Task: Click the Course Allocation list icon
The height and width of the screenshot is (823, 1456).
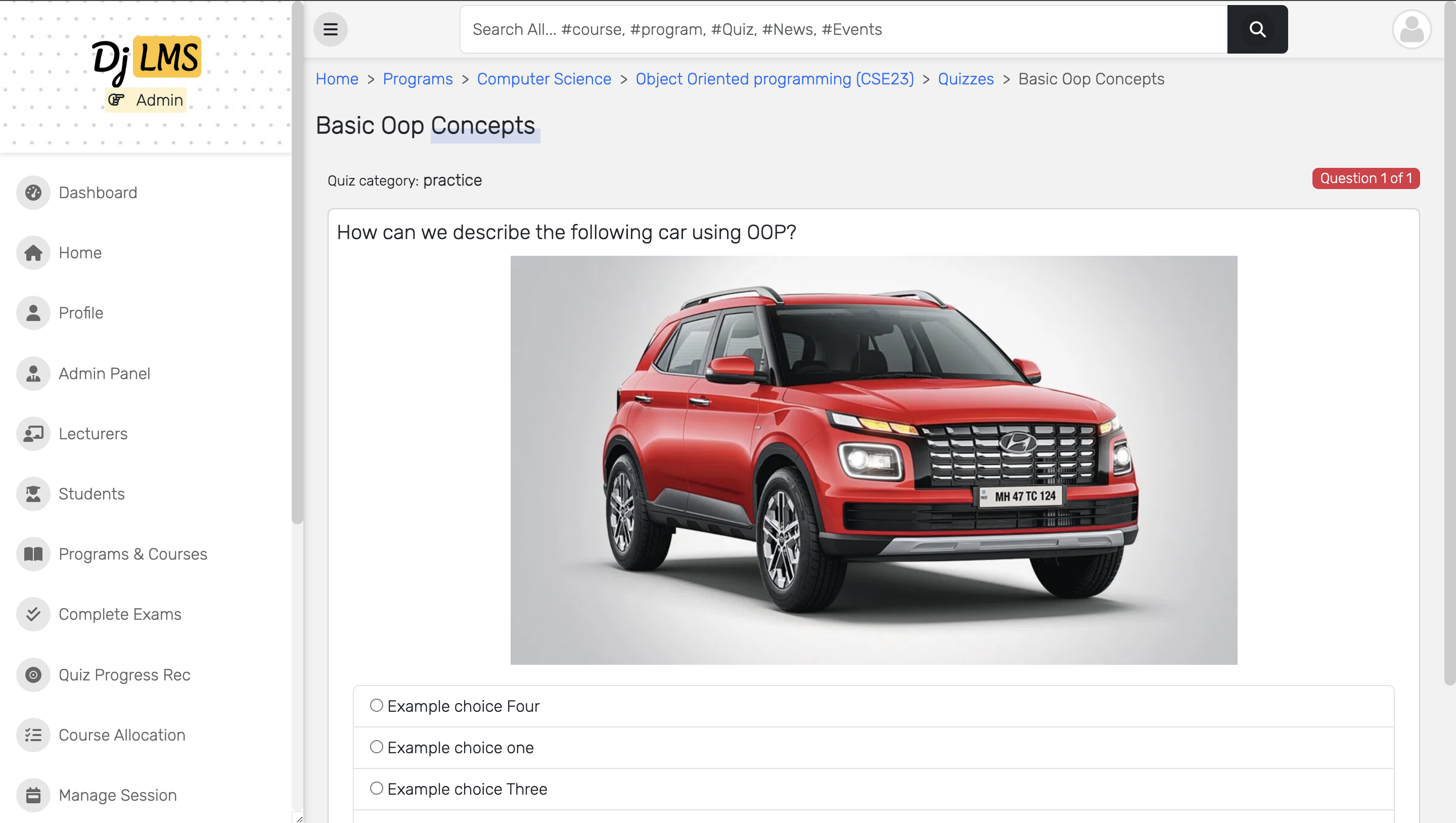Action: tap(33, 735)
